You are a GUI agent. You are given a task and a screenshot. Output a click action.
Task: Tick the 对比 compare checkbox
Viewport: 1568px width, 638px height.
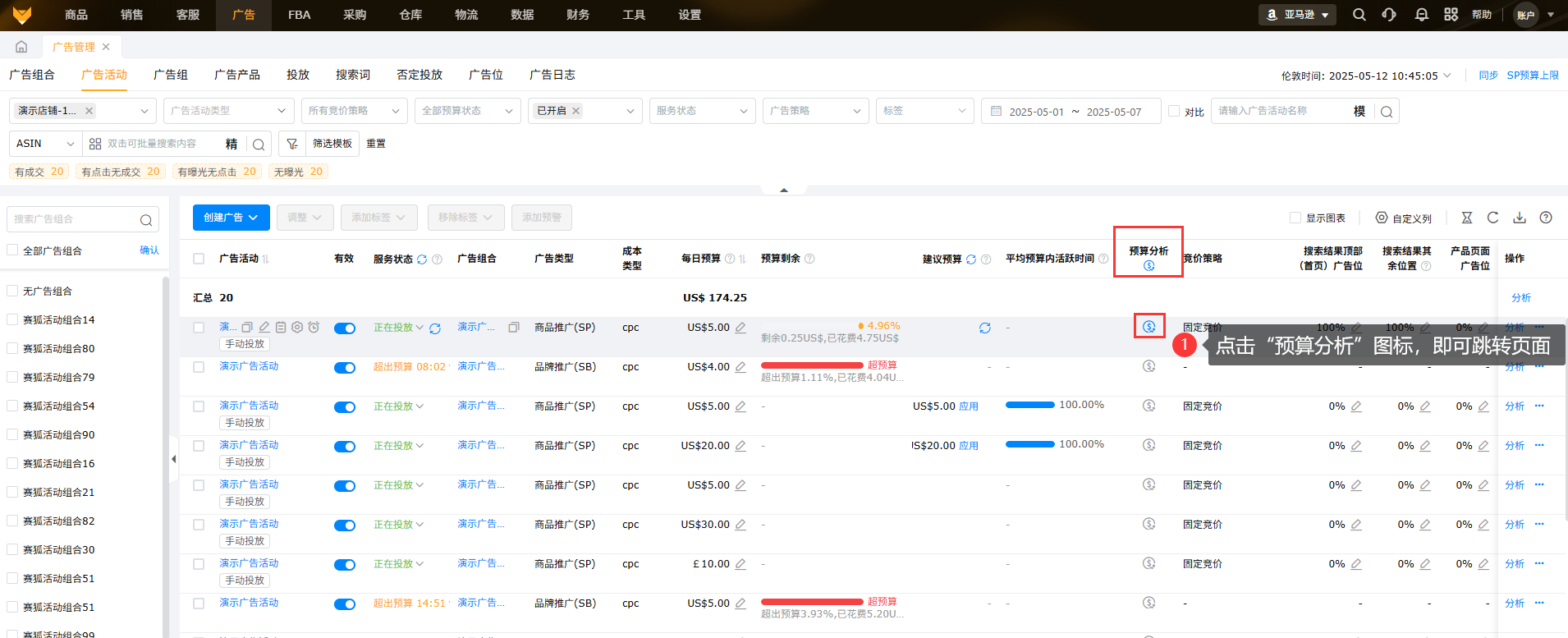[1174, 111]
